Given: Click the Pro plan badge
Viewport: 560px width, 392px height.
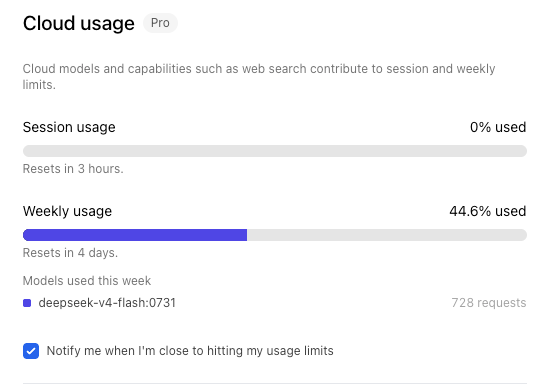Looking at the screenshot, I should pyautogui.click(x=160, y=23).
